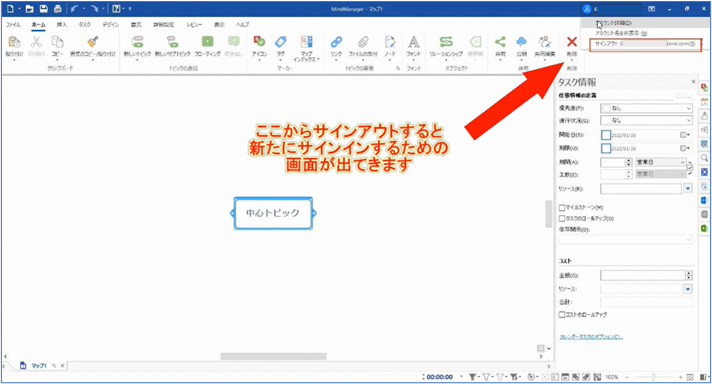Click the New document icon in quick access toolbar
The height and width of the screenshot is (384, 712).
(x=10, y=9)
